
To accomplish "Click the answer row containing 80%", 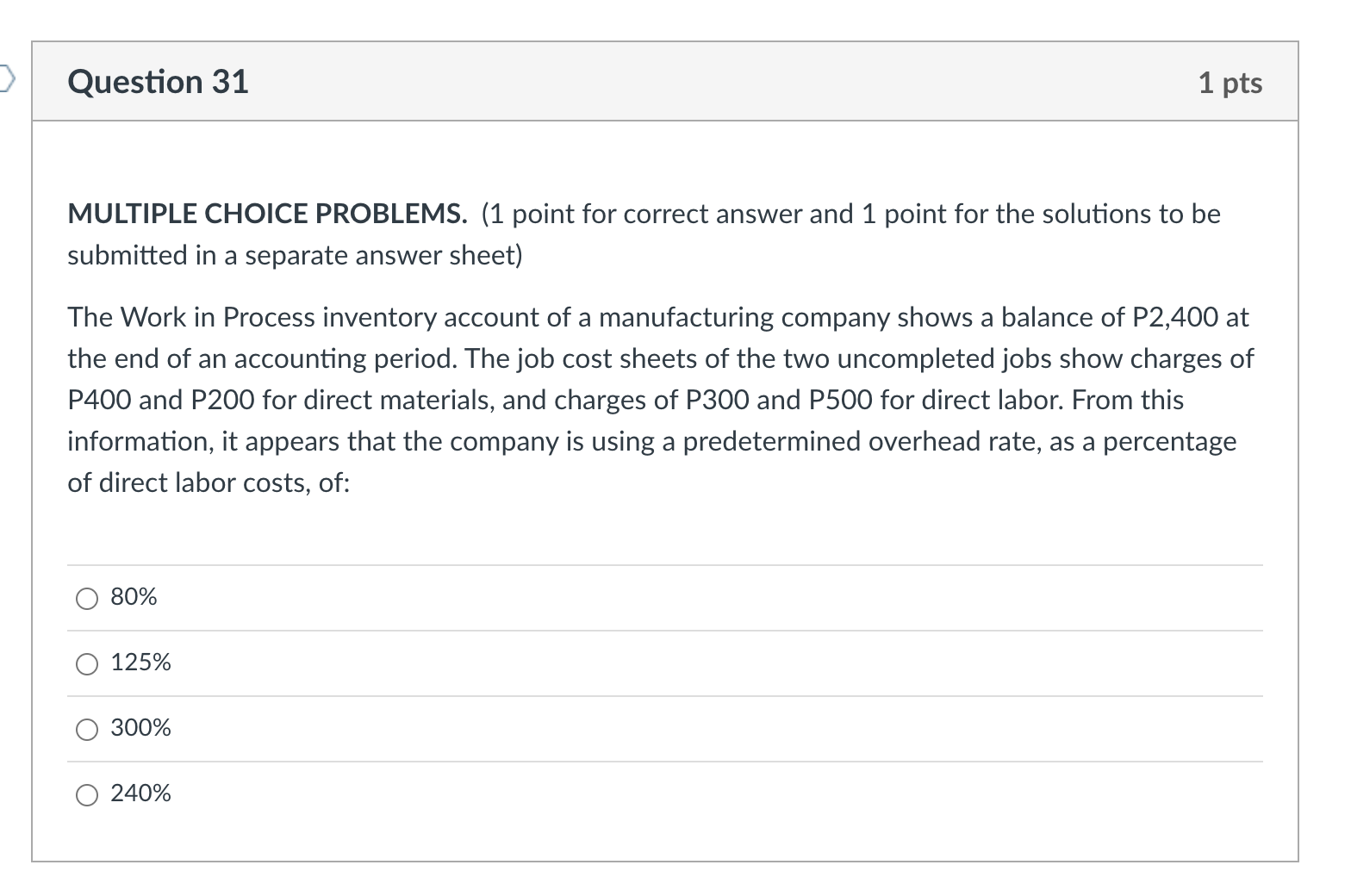I will [x=603, y=596].
